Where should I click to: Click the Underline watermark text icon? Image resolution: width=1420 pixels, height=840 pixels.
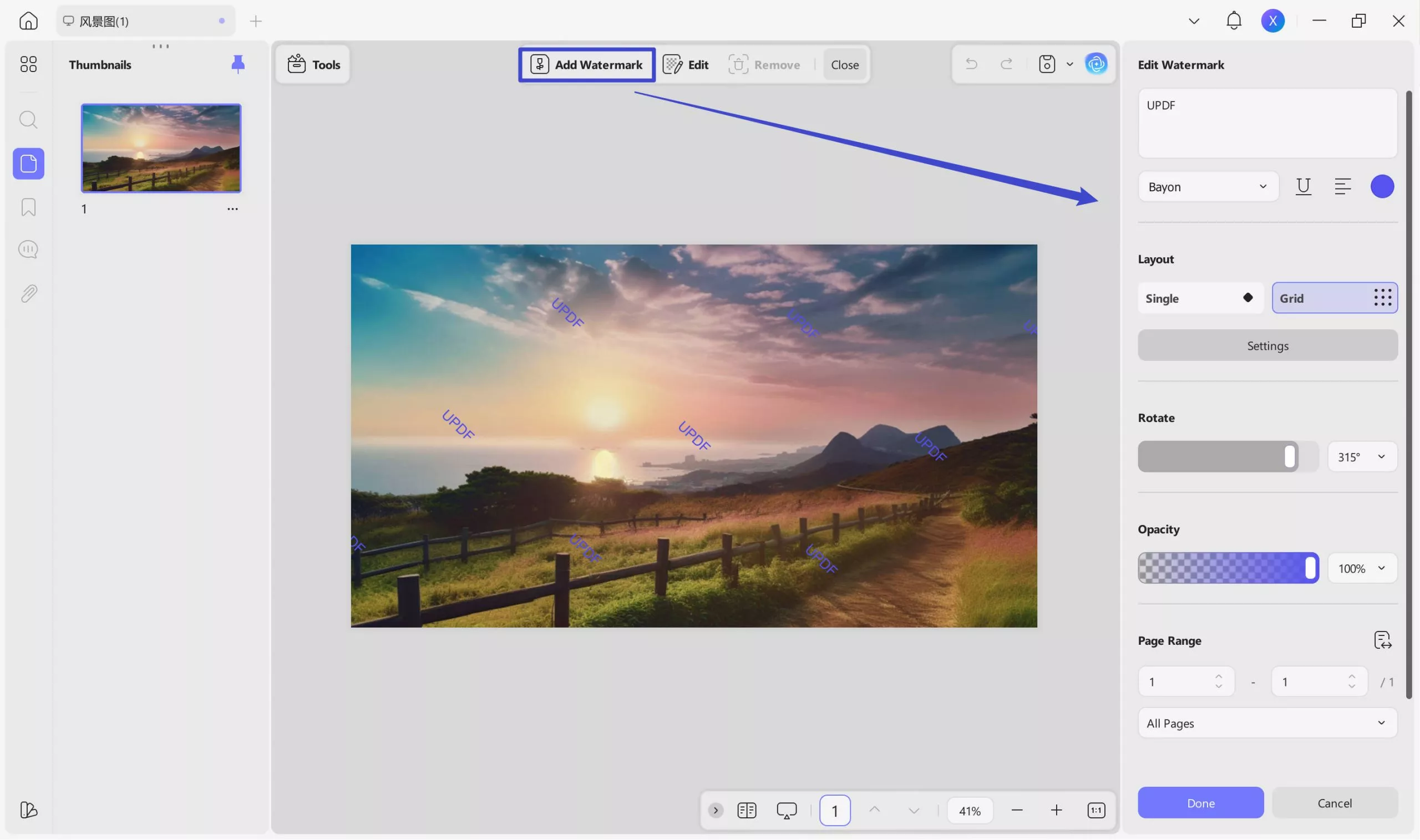pyautogui.click(x=1303, y=186)
